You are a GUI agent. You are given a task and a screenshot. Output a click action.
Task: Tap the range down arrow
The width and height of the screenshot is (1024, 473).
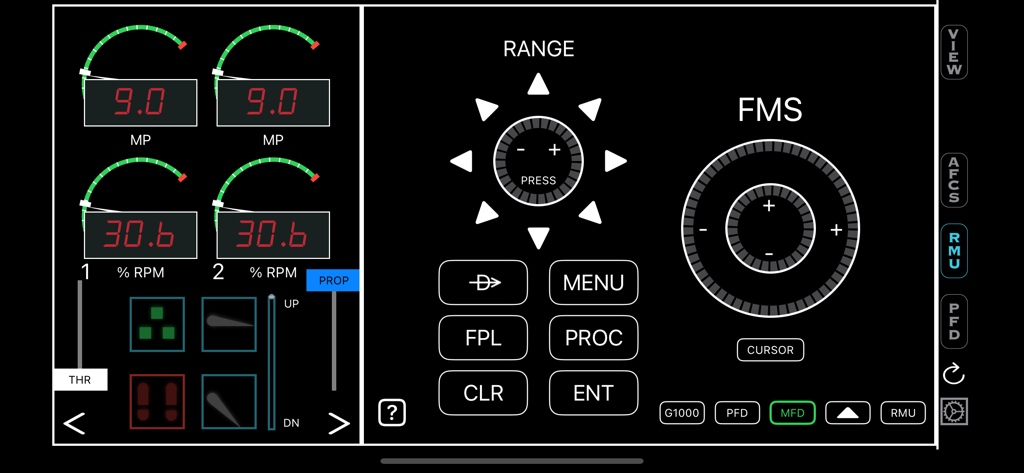point(538,238)
